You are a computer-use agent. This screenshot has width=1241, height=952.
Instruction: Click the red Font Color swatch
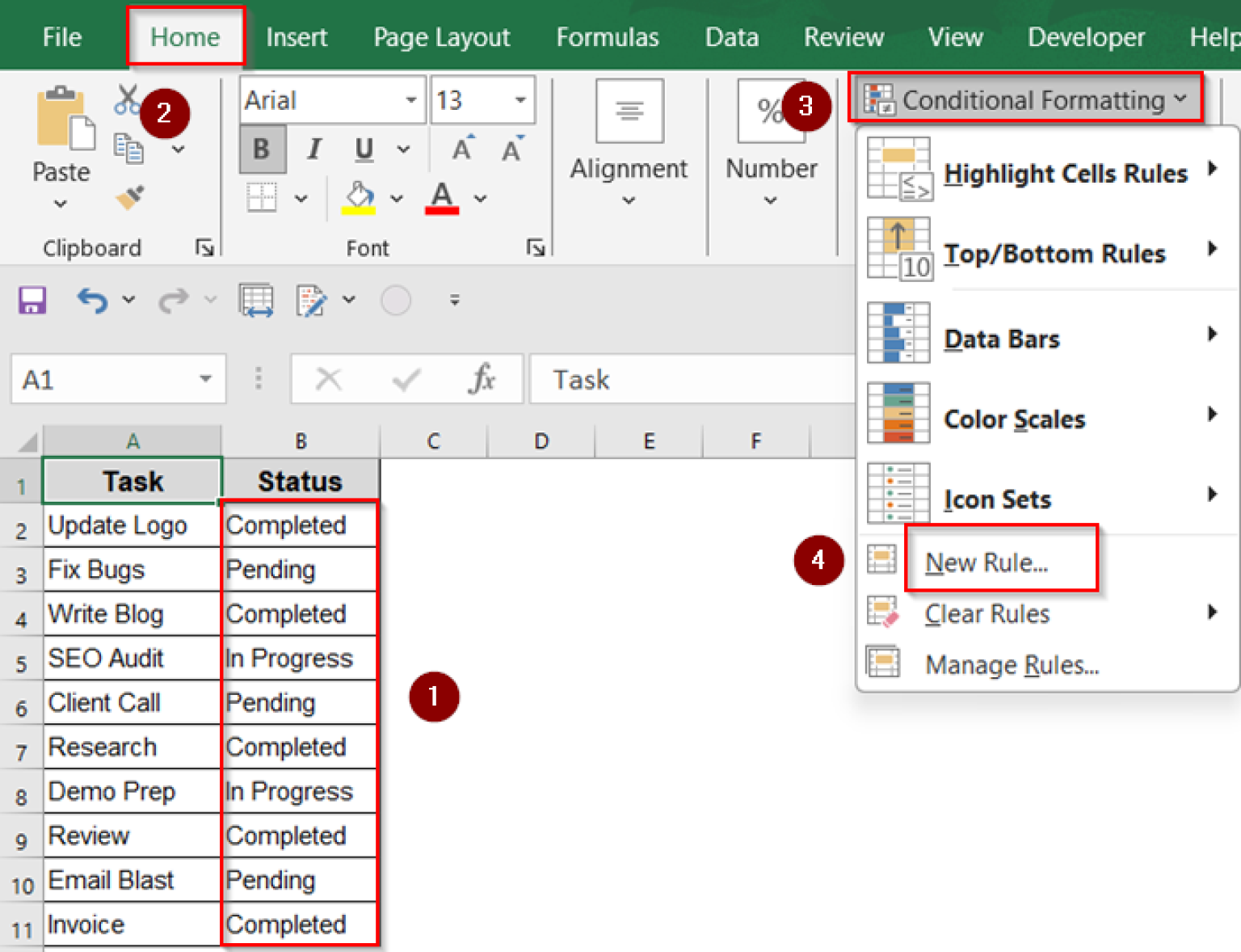pyautogui.click(x=441, y=209)
